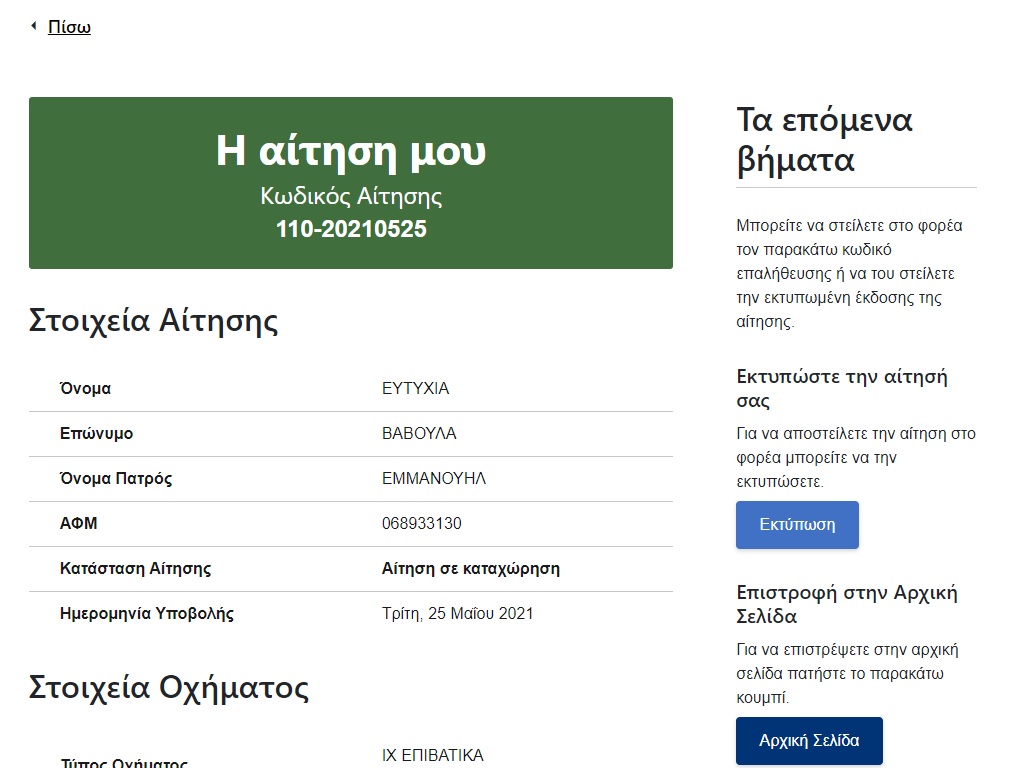Click the status text Αίτηση σε καταχώρηση
The height and width of the screenshot is (768, 1013).
[x=471, y=569]
